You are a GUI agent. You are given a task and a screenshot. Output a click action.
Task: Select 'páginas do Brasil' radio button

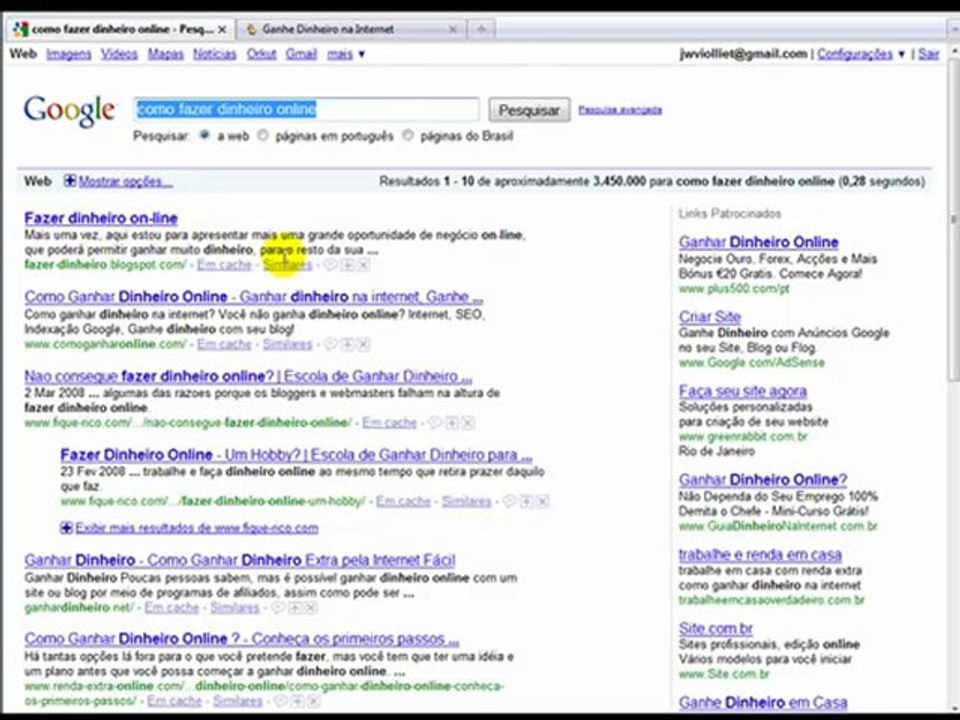[408, 135]
